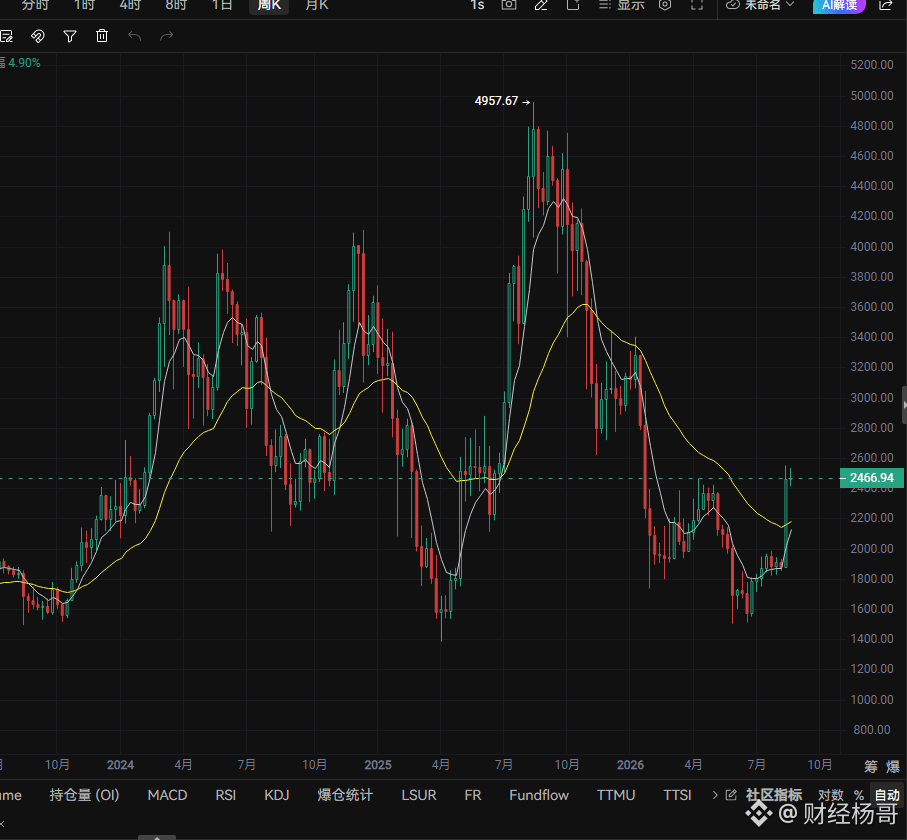Enter fullscreen chart mode
This screenshot has height=840, width=907.
coord(697,5)
